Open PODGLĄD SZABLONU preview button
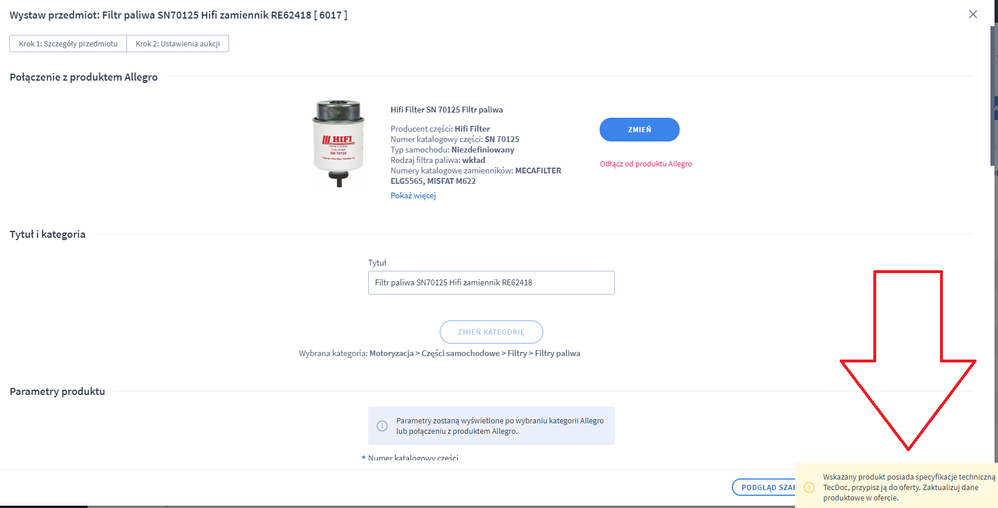The height and width of the screenshot is (508, 998). tap(764, 488)
